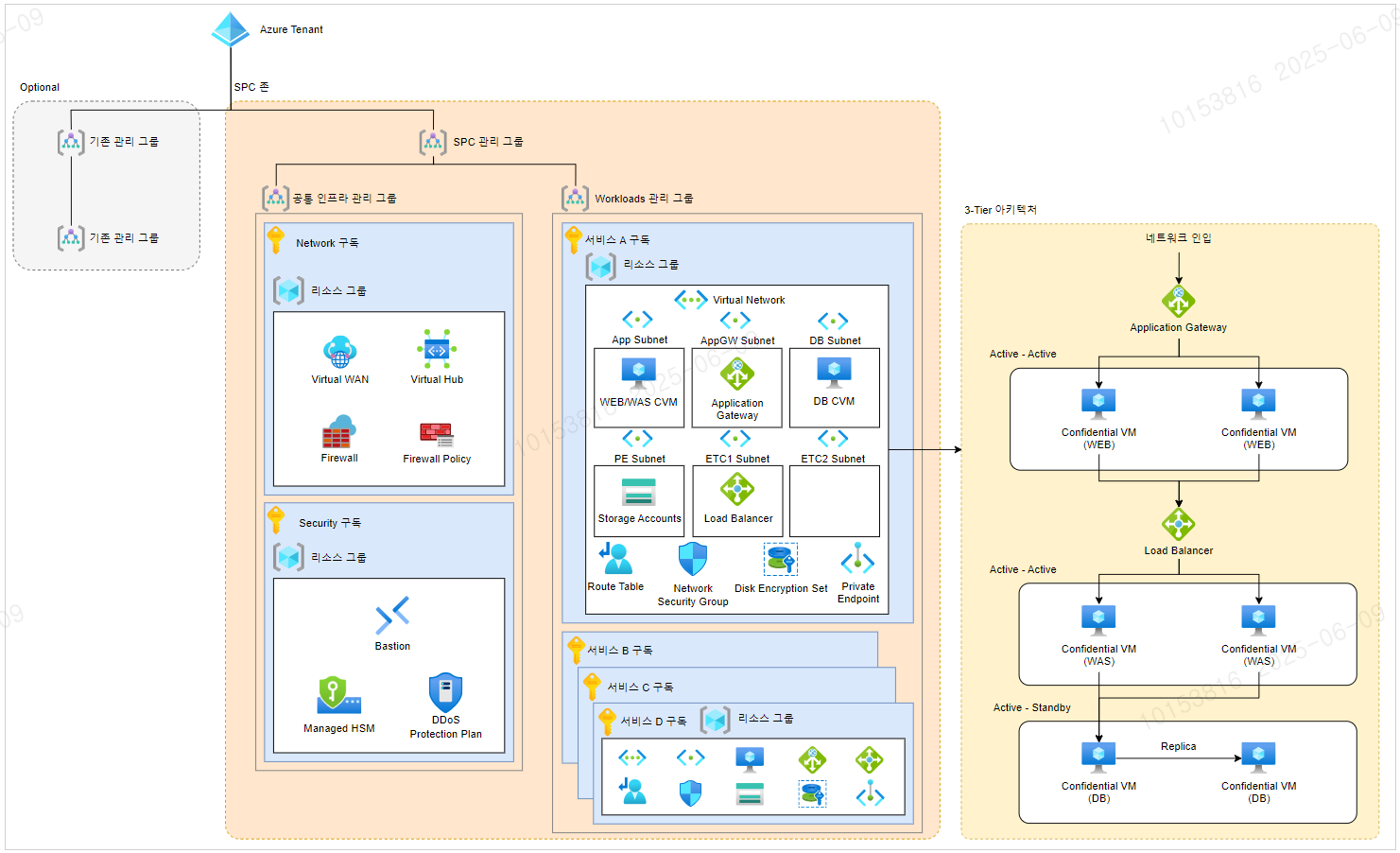Click the Virtual Network icon
The height and width of the screenshot is (853, 1400).
(691, 300)
